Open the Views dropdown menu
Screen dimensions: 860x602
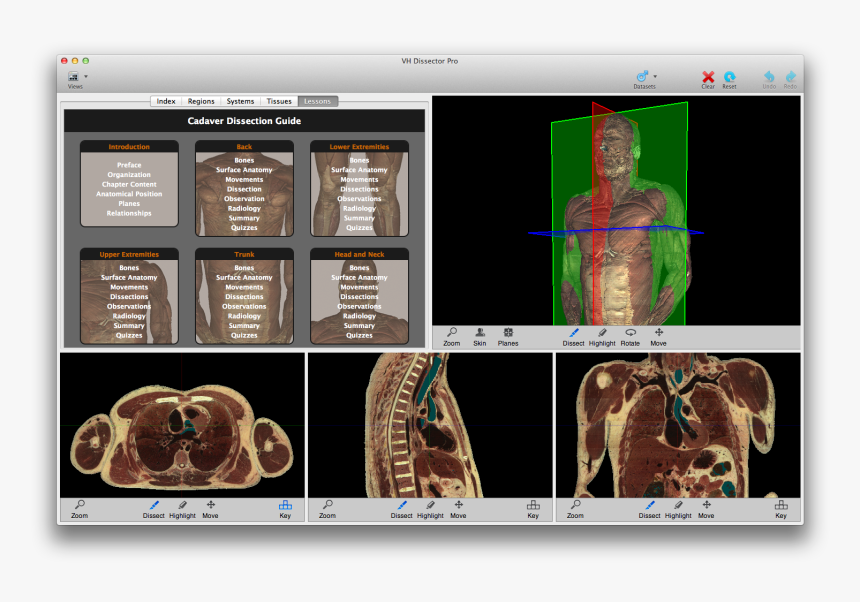[77, 77]
